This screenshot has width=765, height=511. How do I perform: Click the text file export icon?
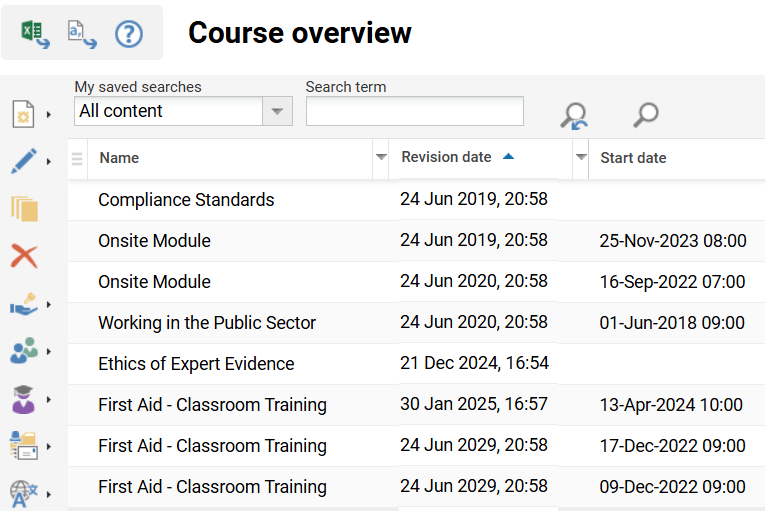(x=81, y=34)
